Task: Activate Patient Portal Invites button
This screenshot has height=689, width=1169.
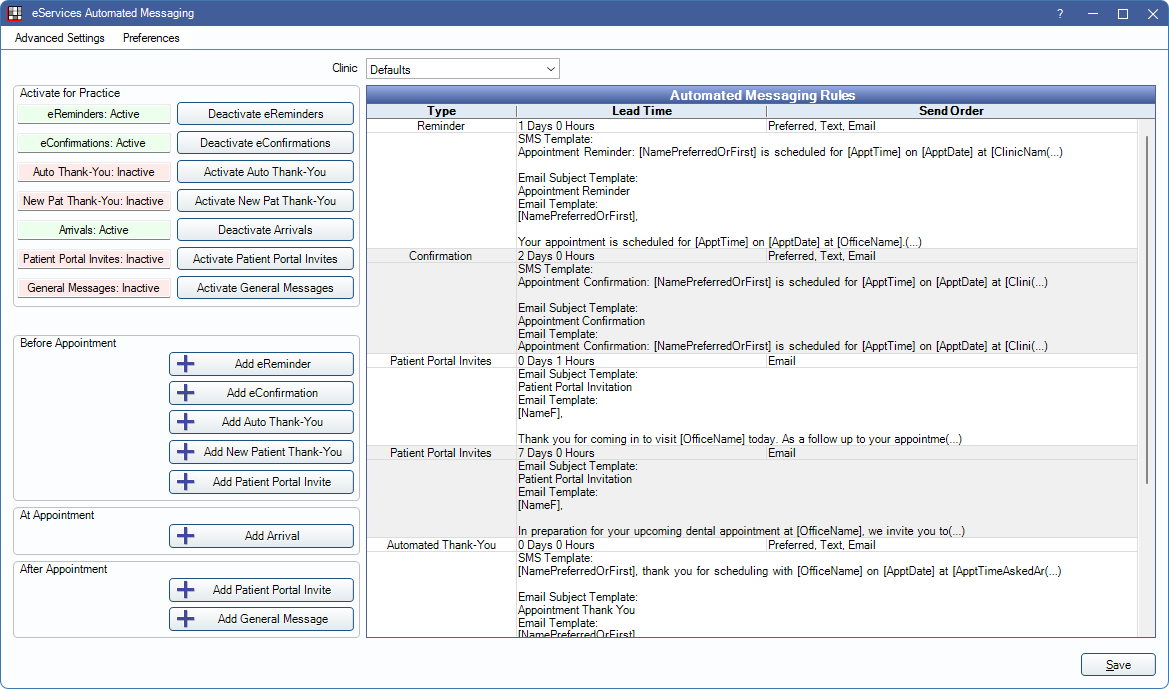Action: tap(265, 259)
